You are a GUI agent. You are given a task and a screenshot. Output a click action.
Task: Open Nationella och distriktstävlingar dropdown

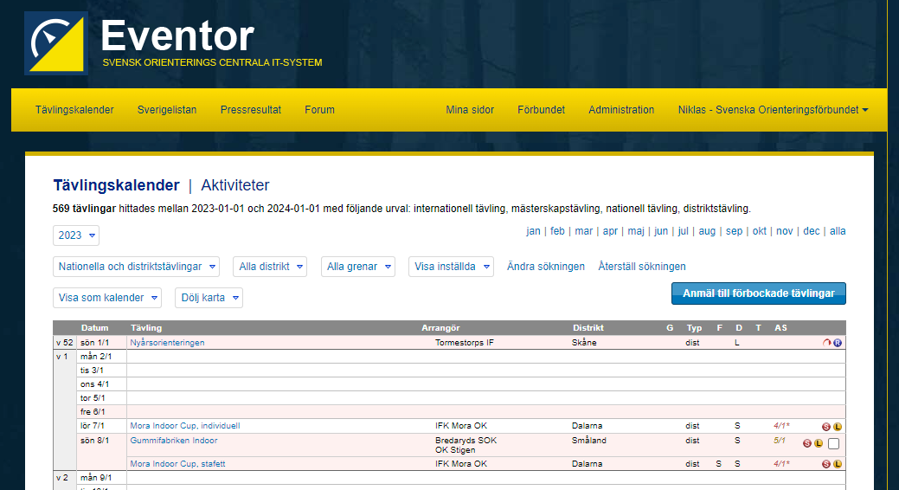[x=136, y=266]
